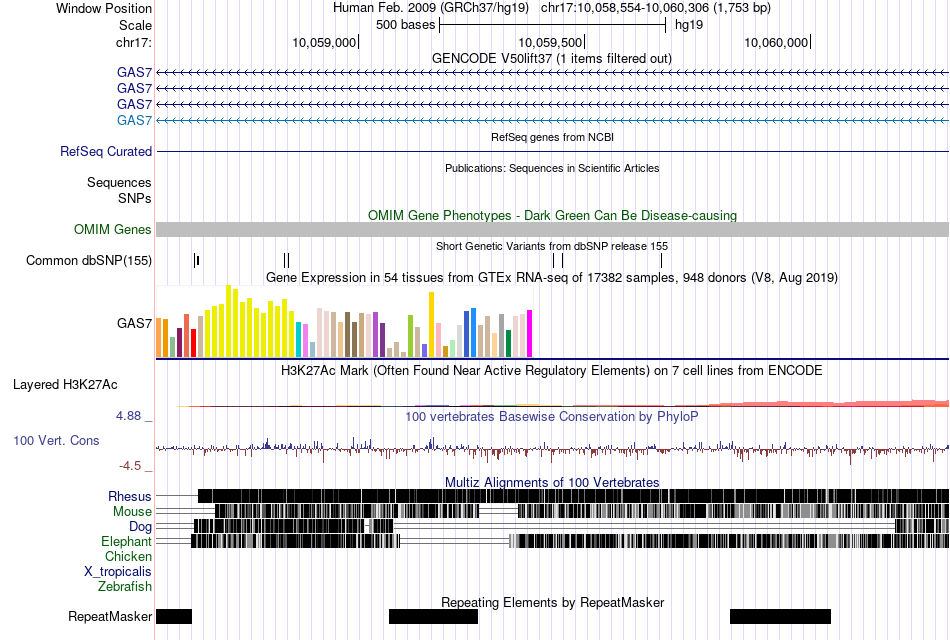The image size is (950, 640).
Task: Click the chr17:10,058,554-10,060,306 position text
Action: point(656,8)
